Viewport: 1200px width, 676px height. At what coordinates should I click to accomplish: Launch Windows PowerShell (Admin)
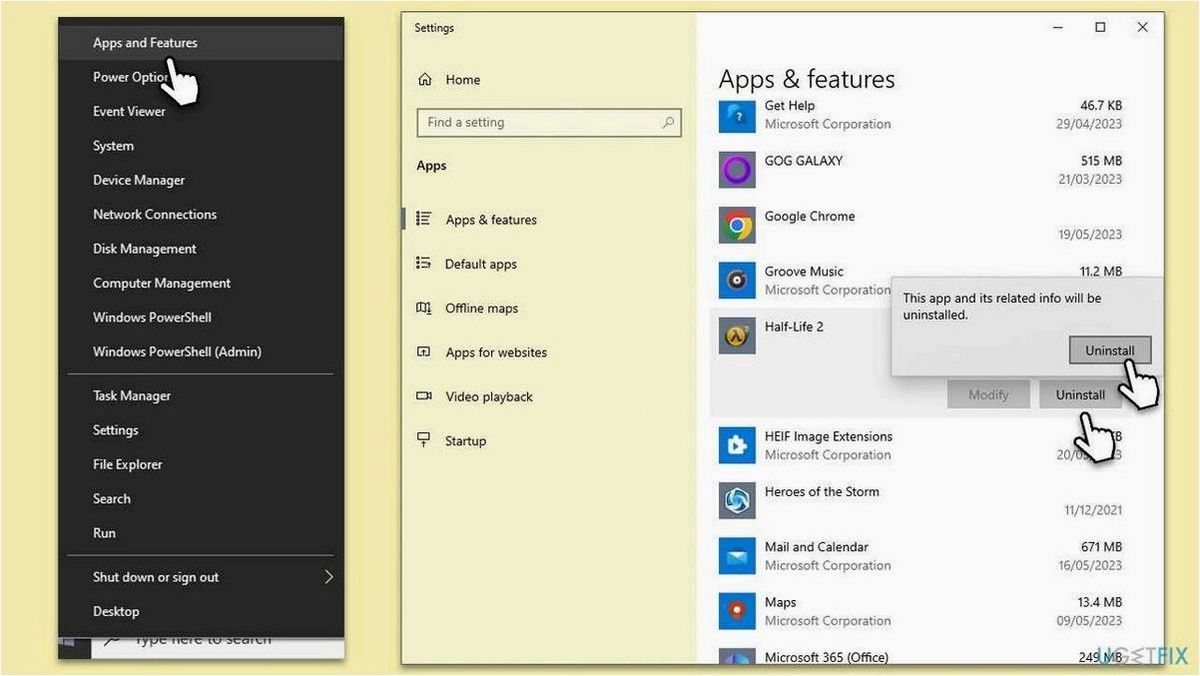click(177, 352)
